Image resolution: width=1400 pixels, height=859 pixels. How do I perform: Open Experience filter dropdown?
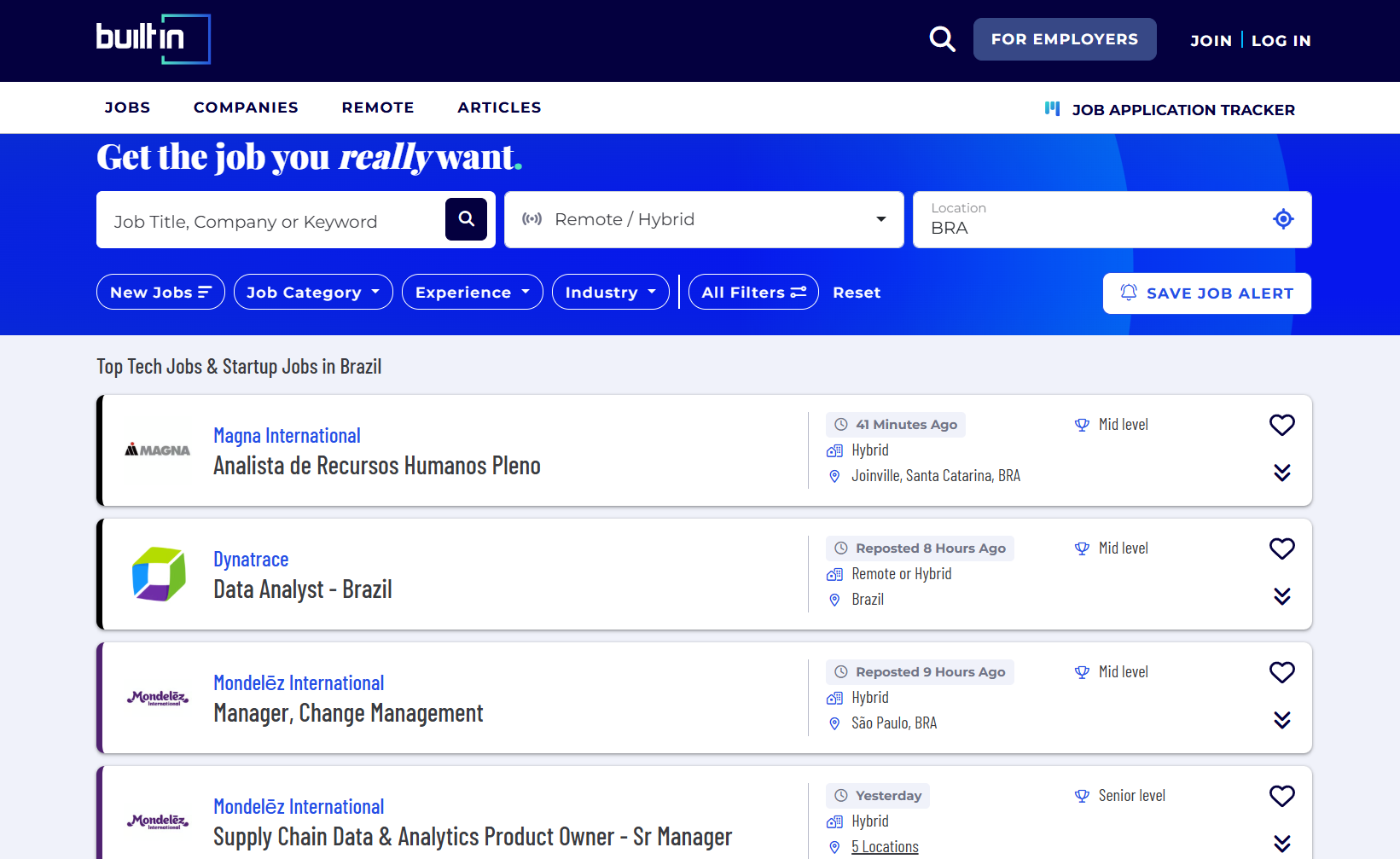472,292
